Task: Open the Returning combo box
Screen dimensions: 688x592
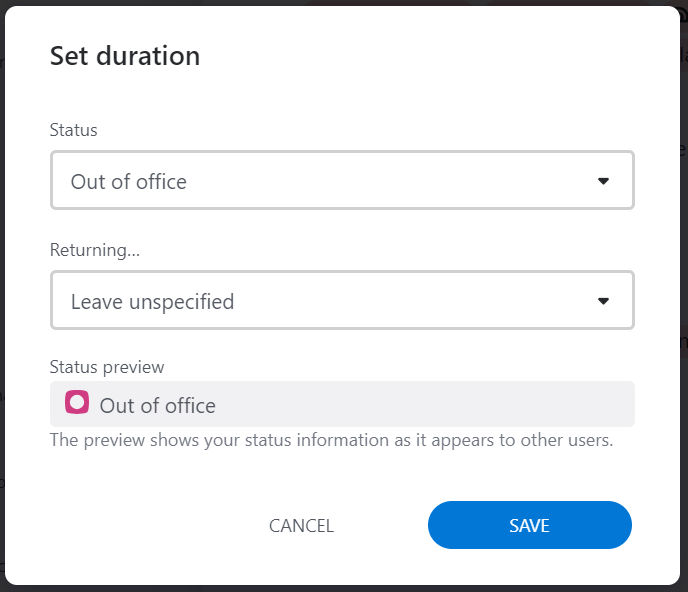Action: [x=342, y=300]
